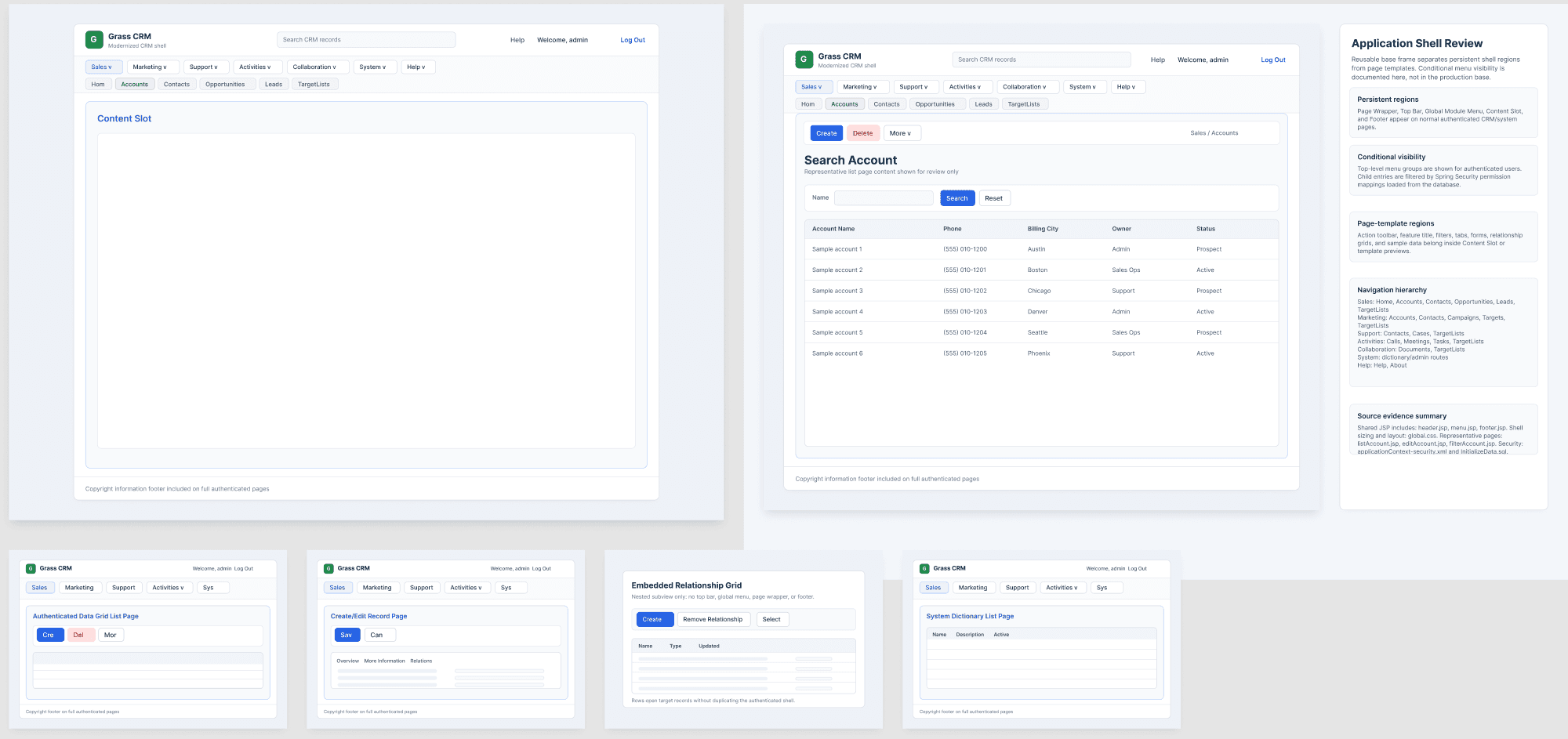Click Select button in Embedded Relationship Grid
Screen dimensions: 1568x739
pyautogui.click(x=771, y=619)
